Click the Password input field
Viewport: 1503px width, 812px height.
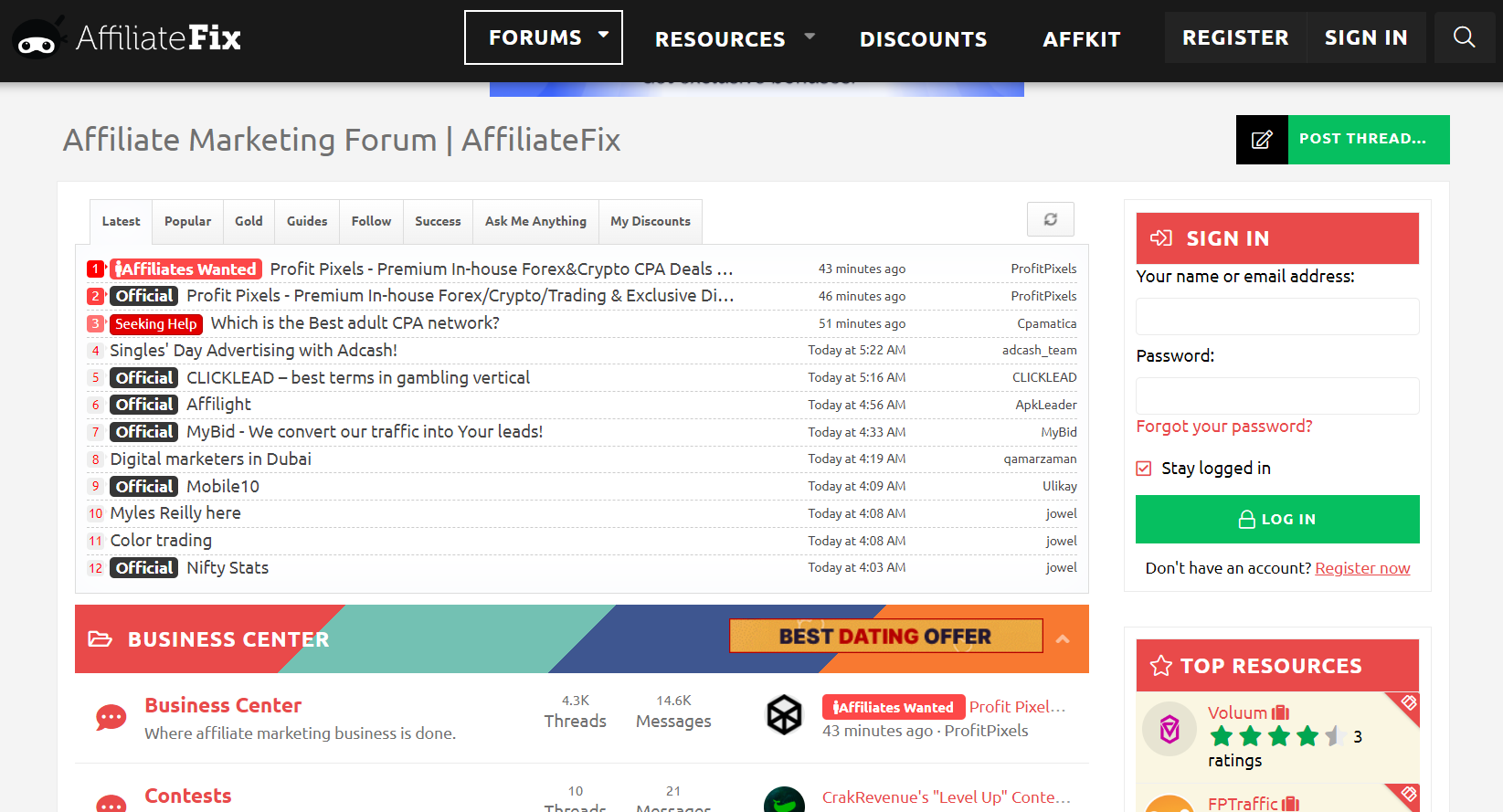click(x=1277, y=395)
